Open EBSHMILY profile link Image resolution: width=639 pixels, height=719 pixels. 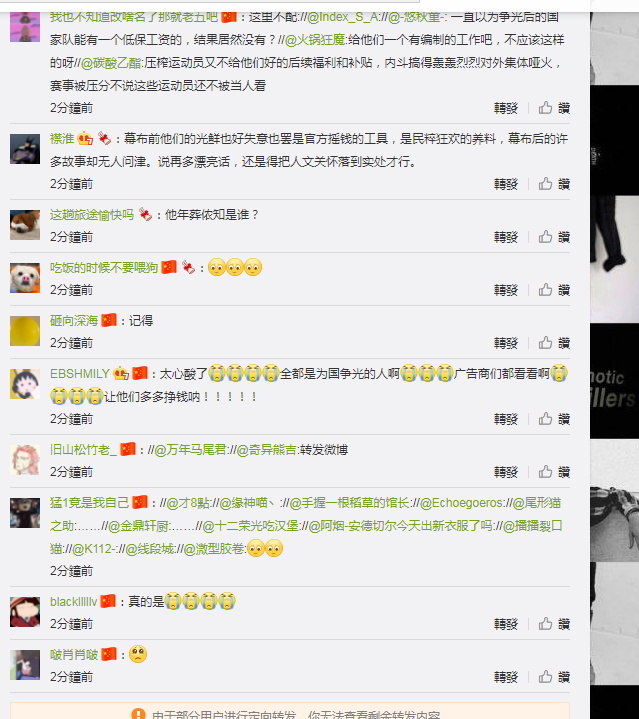(80, 374)
